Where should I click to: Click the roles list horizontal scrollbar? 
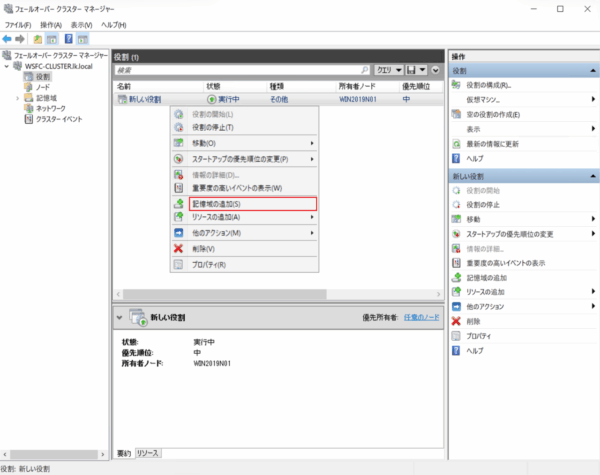click(x=225, y=294)
